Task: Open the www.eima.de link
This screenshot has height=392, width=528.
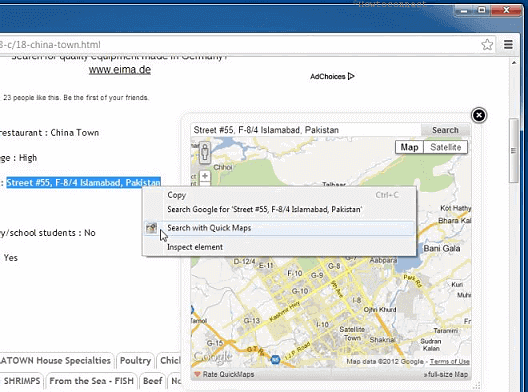Action: click(120, 70)
